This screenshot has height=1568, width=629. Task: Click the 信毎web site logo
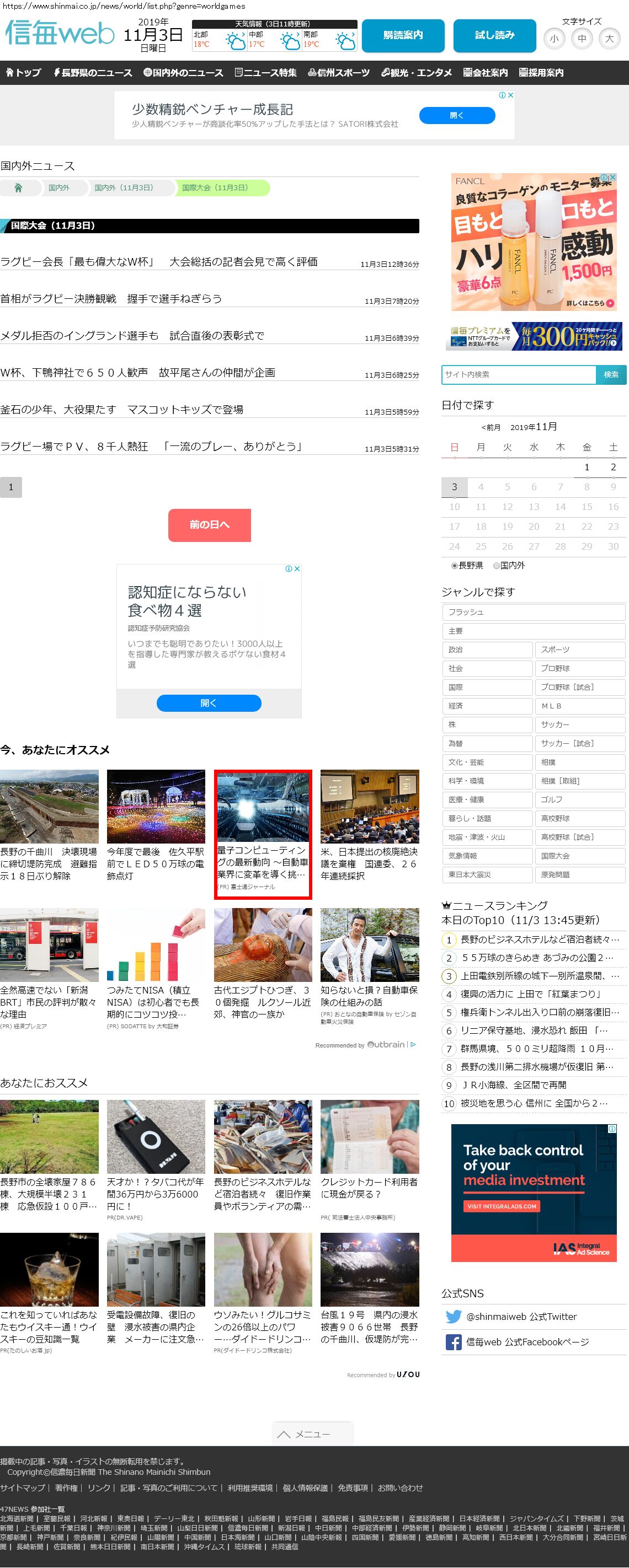tap(60, 33)
